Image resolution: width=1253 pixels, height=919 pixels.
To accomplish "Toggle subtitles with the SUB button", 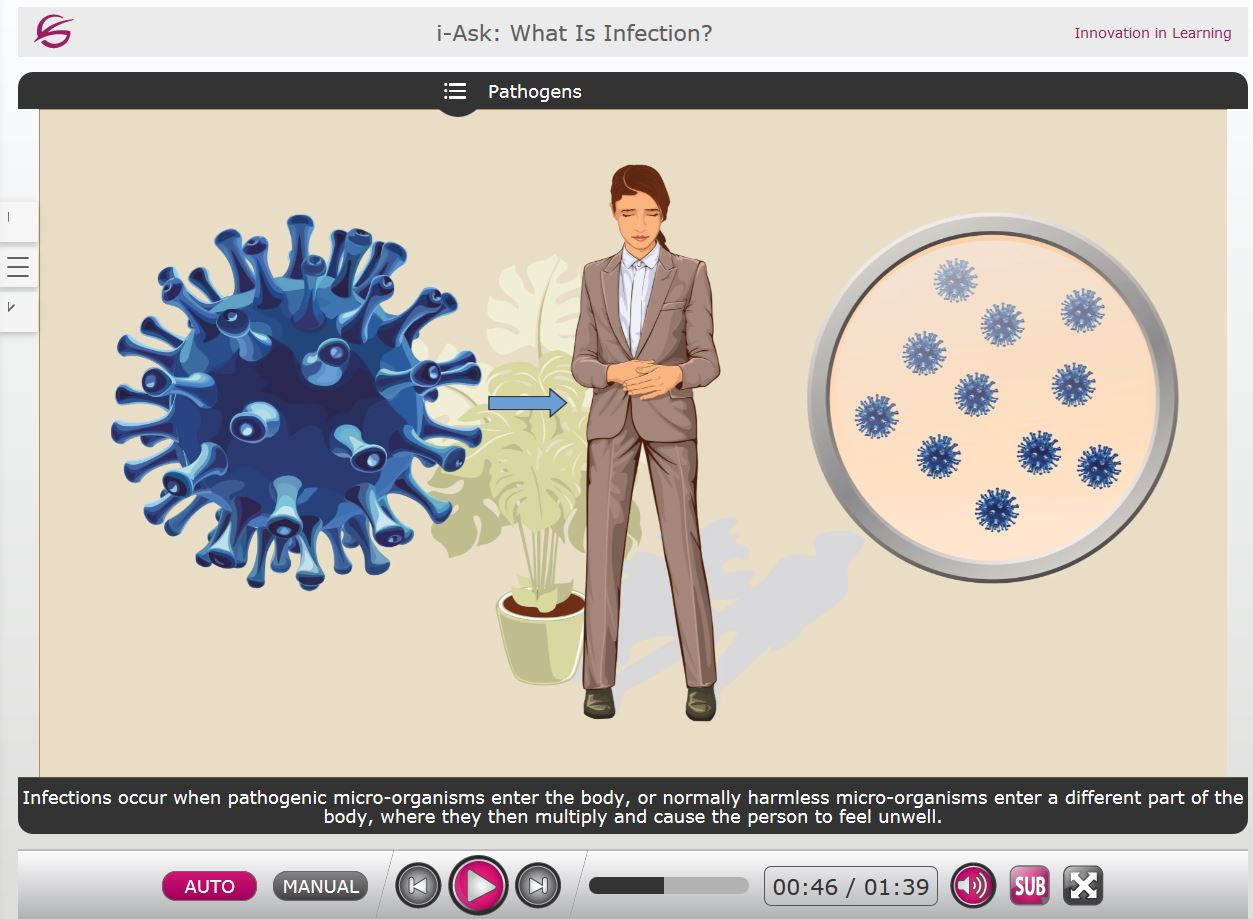I will [x=1029, y=885].
